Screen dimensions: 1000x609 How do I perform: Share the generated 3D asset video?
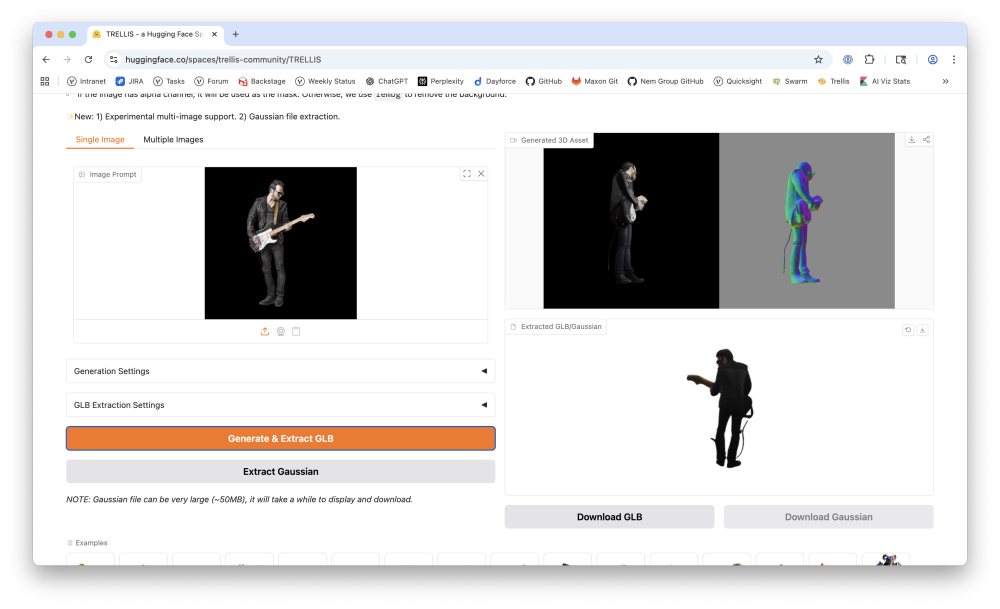927,140
